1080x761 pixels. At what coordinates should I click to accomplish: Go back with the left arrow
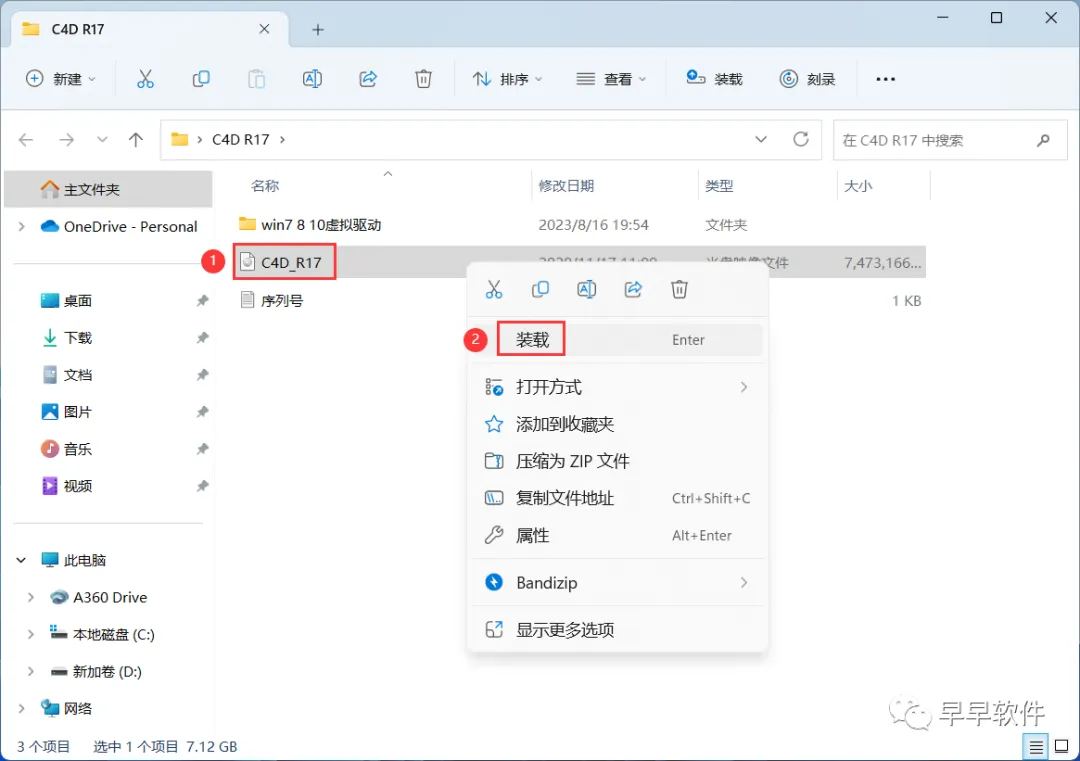[26, 140]
